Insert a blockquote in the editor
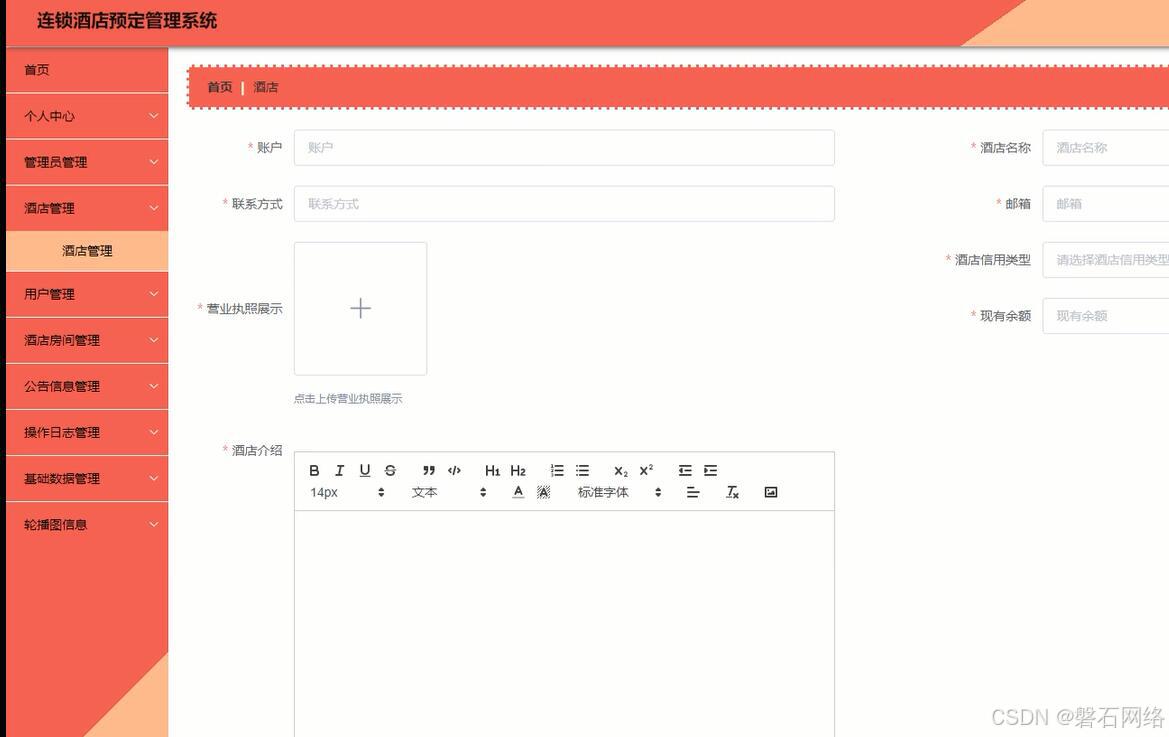Image resolution: width=1169 pixels, height=737 pixels. tap(428, 470)
